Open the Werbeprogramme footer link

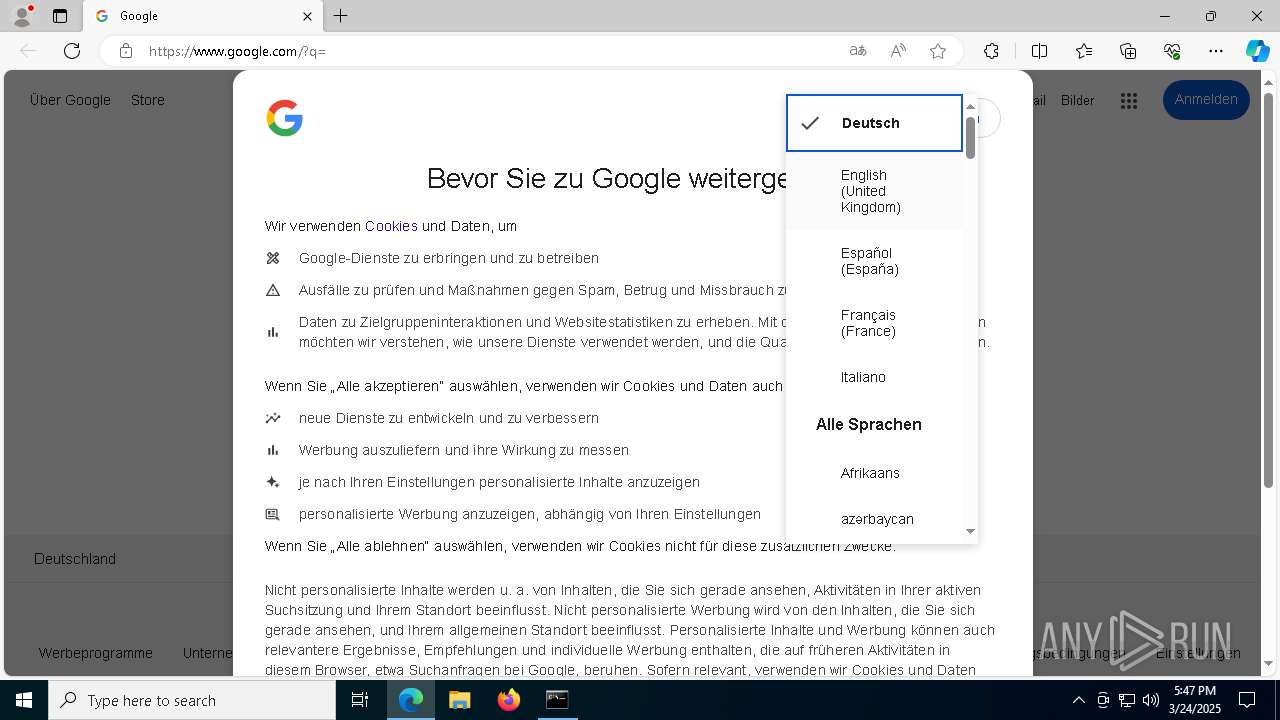96,653
